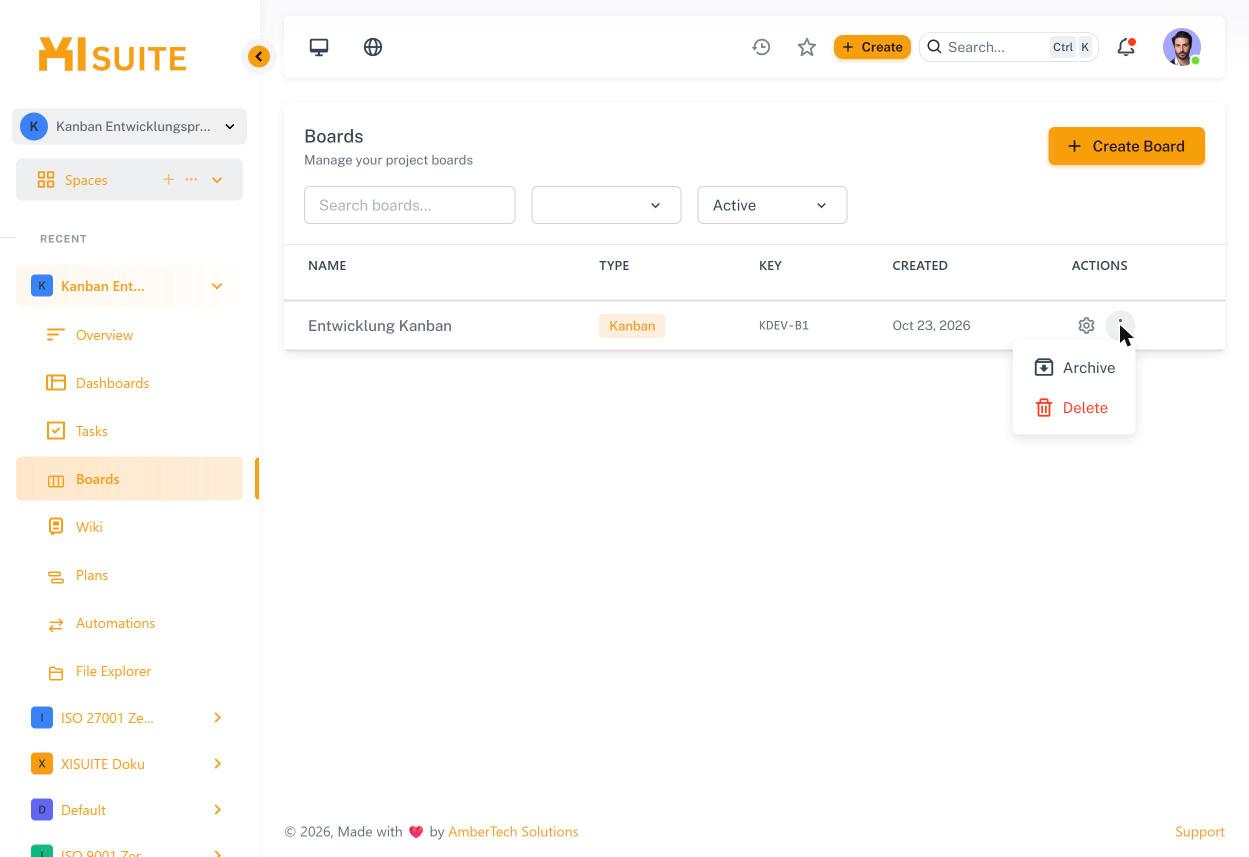Open recent history clock icon
Screen dimensions: 1249x857
click(x=761, y=47)
